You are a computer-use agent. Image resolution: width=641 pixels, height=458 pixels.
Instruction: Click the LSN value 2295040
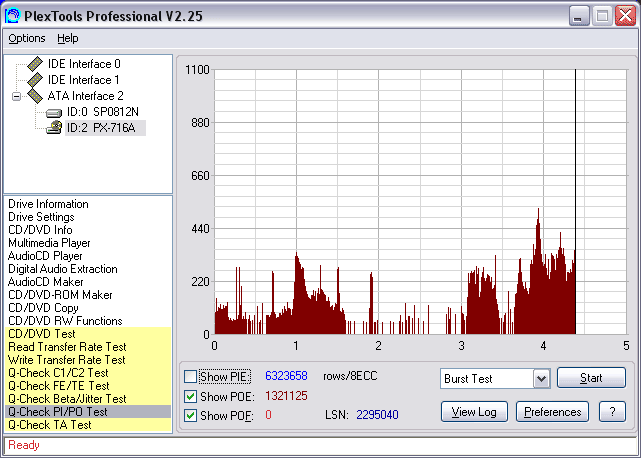(x=377, y=415)
